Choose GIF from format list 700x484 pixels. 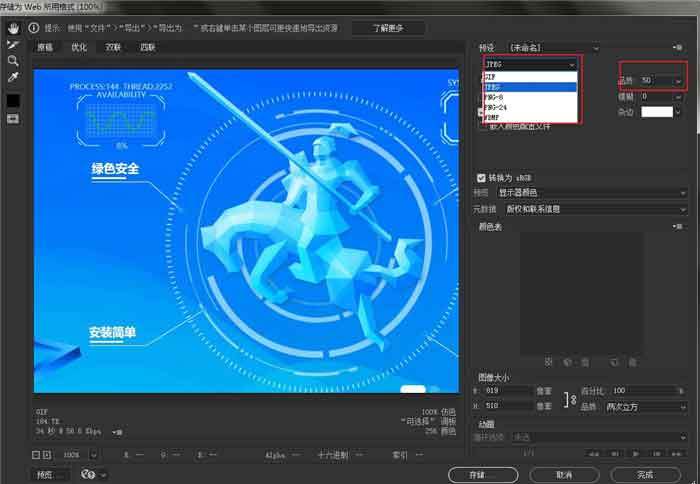pyautogui.click(x=530, y=77)
